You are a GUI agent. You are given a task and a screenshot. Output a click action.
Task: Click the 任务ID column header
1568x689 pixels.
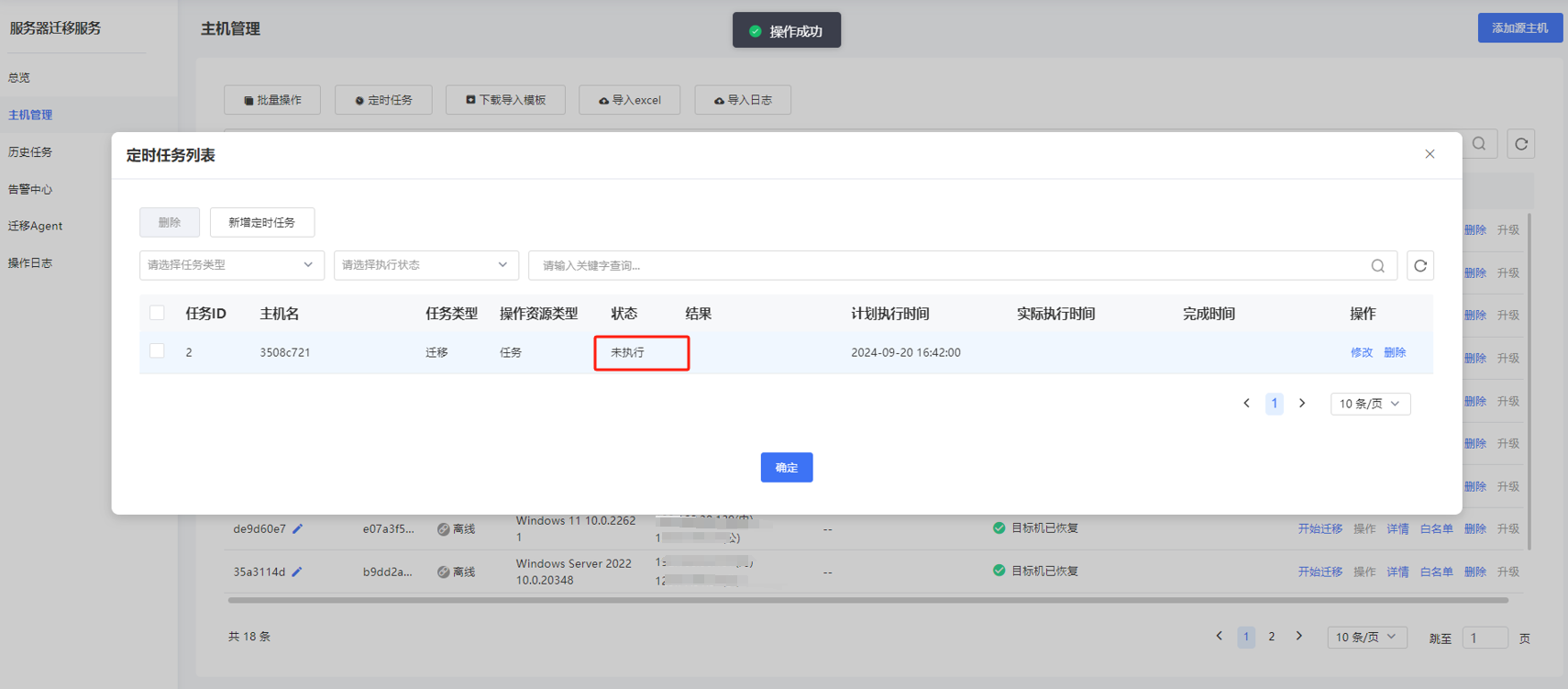click(x=205, y=314)
